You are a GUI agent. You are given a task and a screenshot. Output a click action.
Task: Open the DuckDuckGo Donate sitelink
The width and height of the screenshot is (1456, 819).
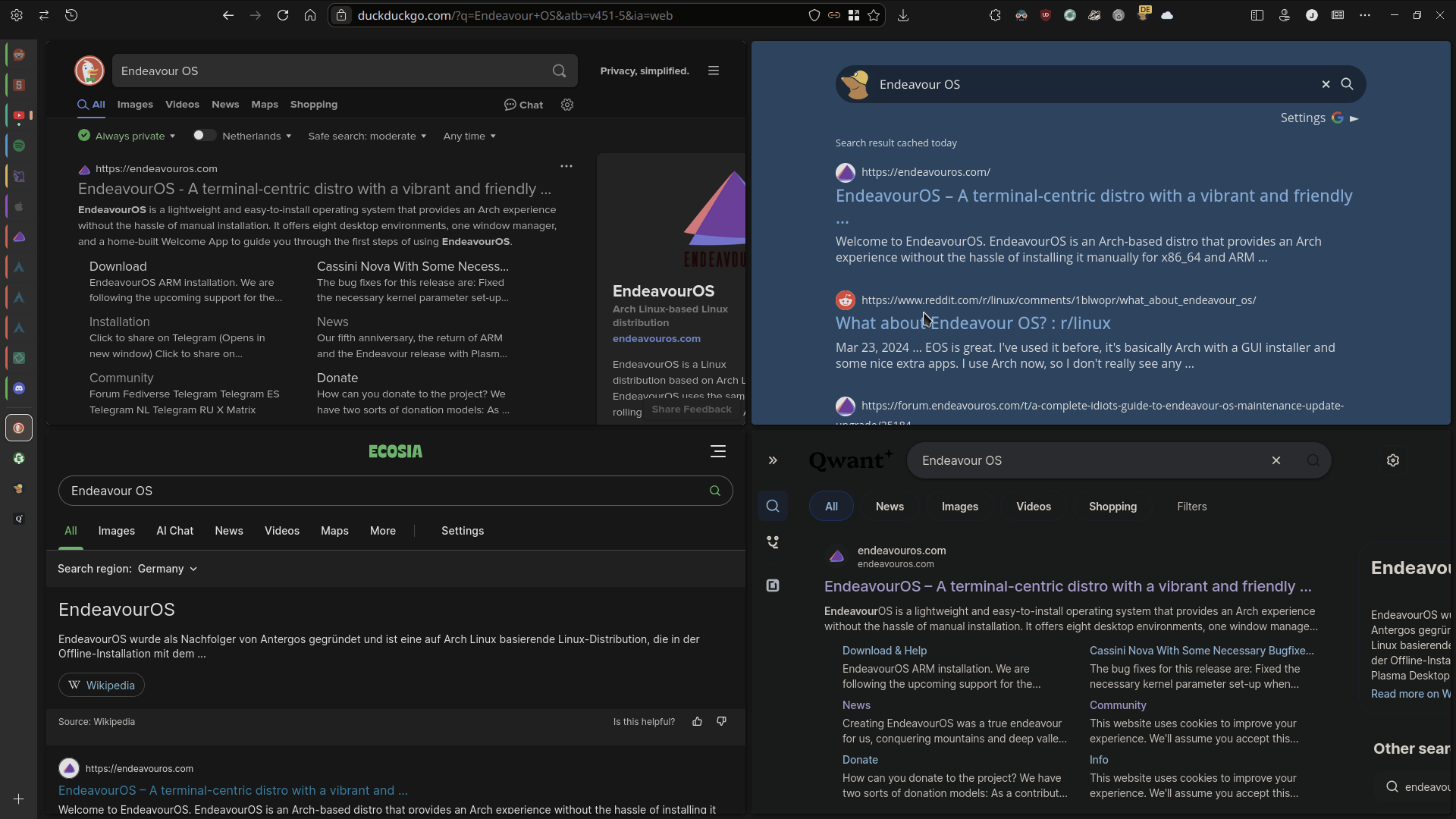[x=337, y=378]
